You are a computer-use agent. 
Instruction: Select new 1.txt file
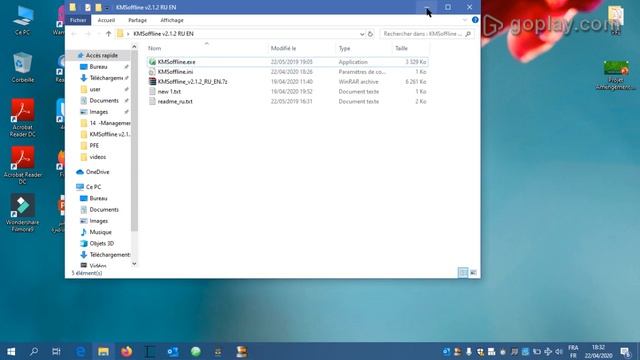[x=287, y=91]
